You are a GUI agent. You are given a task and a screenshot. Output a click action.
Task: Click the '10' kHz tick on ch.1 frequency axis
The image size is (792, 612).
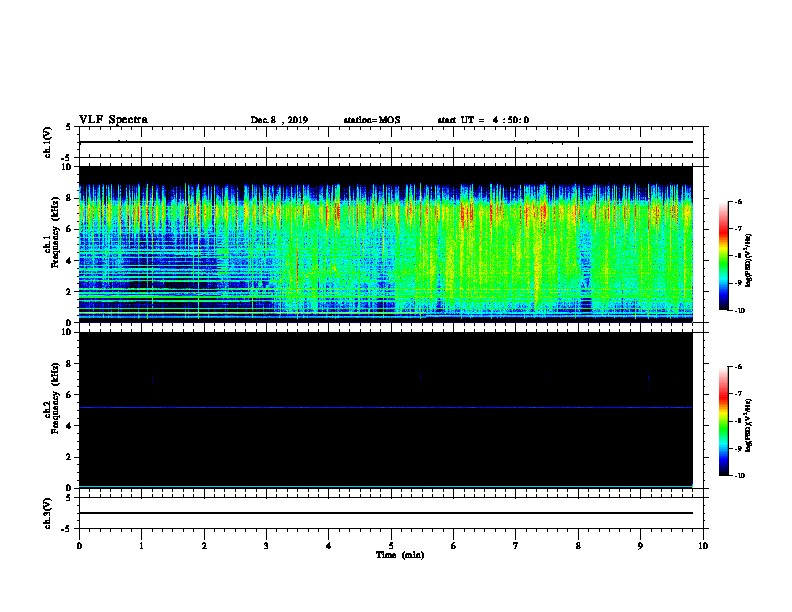[x=67, y=167]
